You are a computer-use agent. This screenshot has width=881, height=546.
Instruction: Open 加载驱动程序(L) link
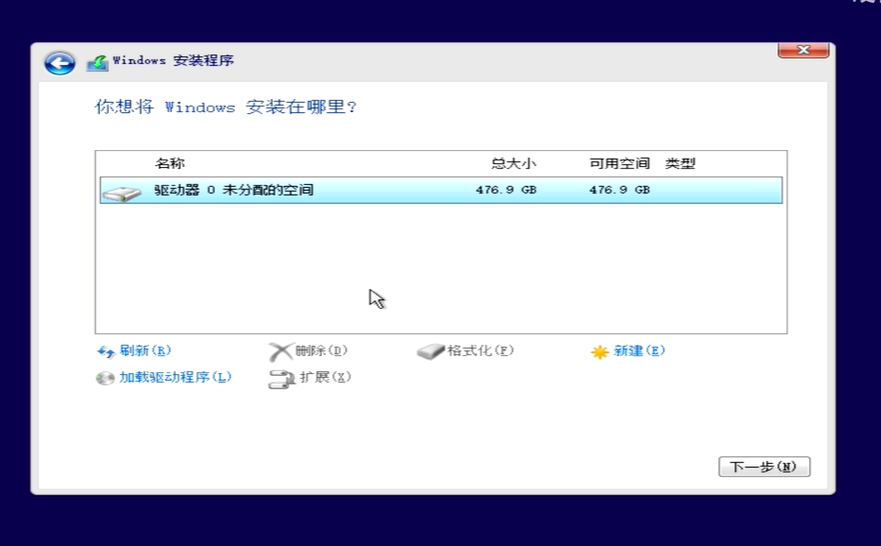[175, 377]
